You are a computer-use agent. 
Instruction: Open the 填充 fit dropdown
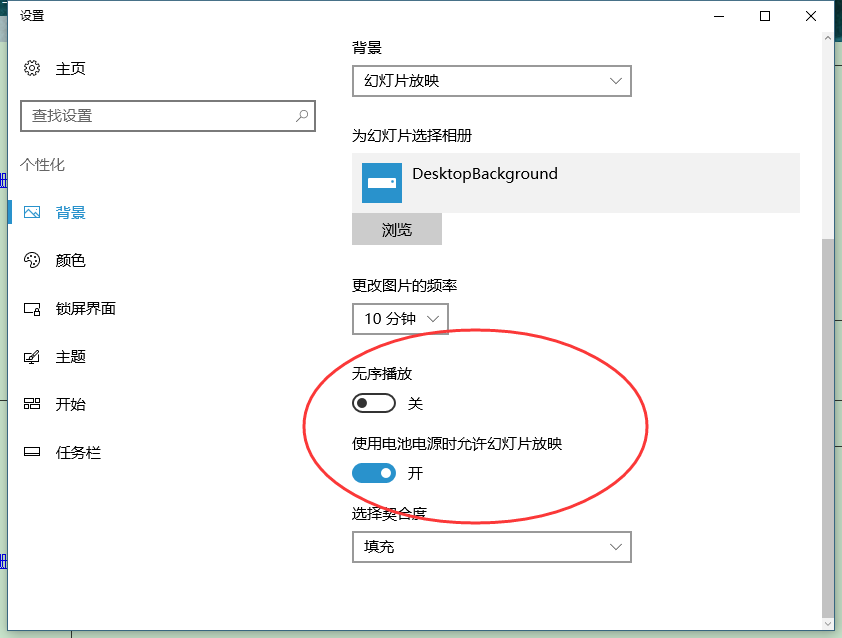pos(492,547)
